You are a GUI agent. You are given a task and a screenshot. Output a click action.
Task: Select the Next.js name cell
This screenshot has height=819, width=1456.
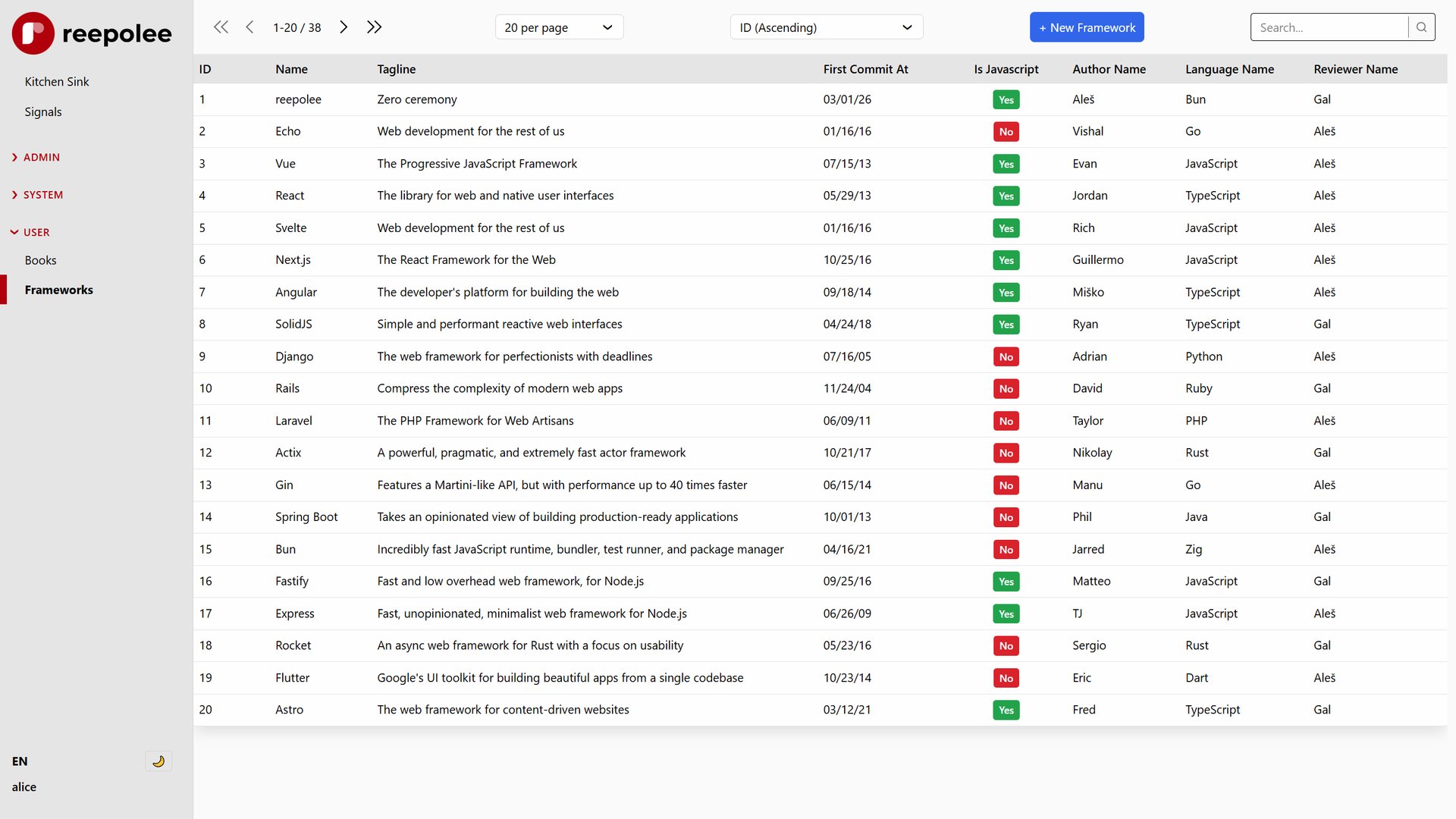click(293, 260)
